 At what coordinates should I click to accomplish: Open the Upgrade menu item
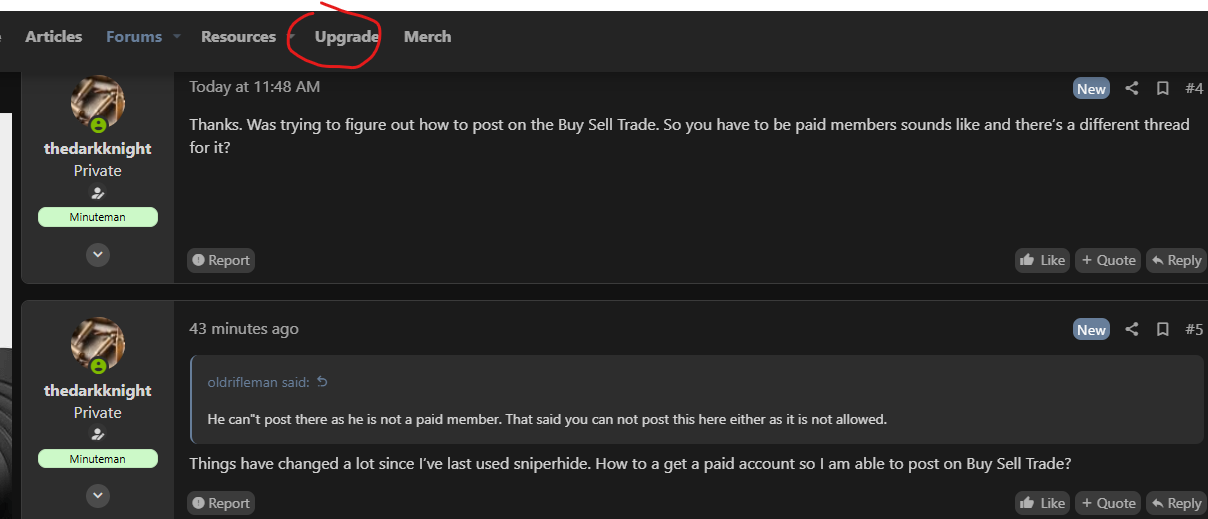point(347,37)
